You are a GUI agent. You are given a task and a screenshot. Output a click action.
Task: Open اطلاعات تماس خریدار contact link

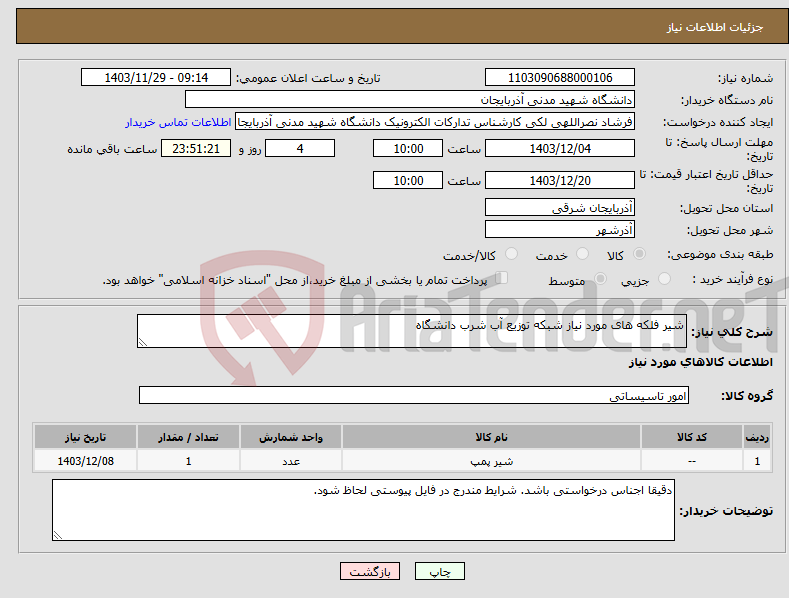[x=178, y=122]
